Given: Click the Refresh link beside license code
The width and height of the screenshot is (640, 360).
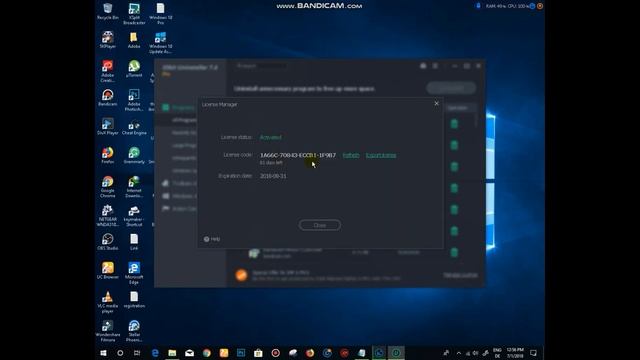Looking at the screenshot, I should (x=351, y=155).
